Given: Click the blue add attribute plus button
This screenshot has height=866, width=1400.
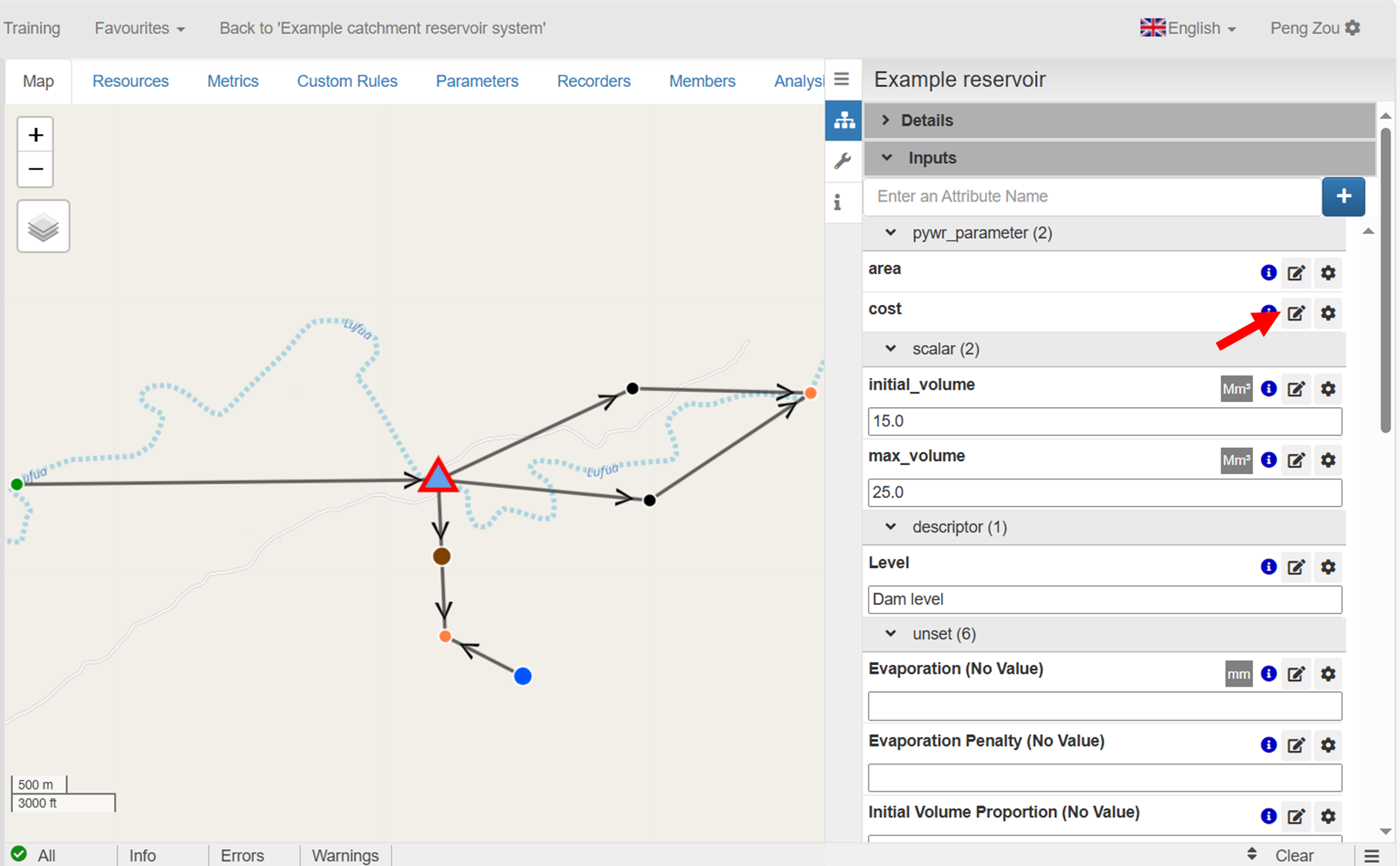Looking at the screenshot, I should pyautogui.click(x=1343, y=196).
